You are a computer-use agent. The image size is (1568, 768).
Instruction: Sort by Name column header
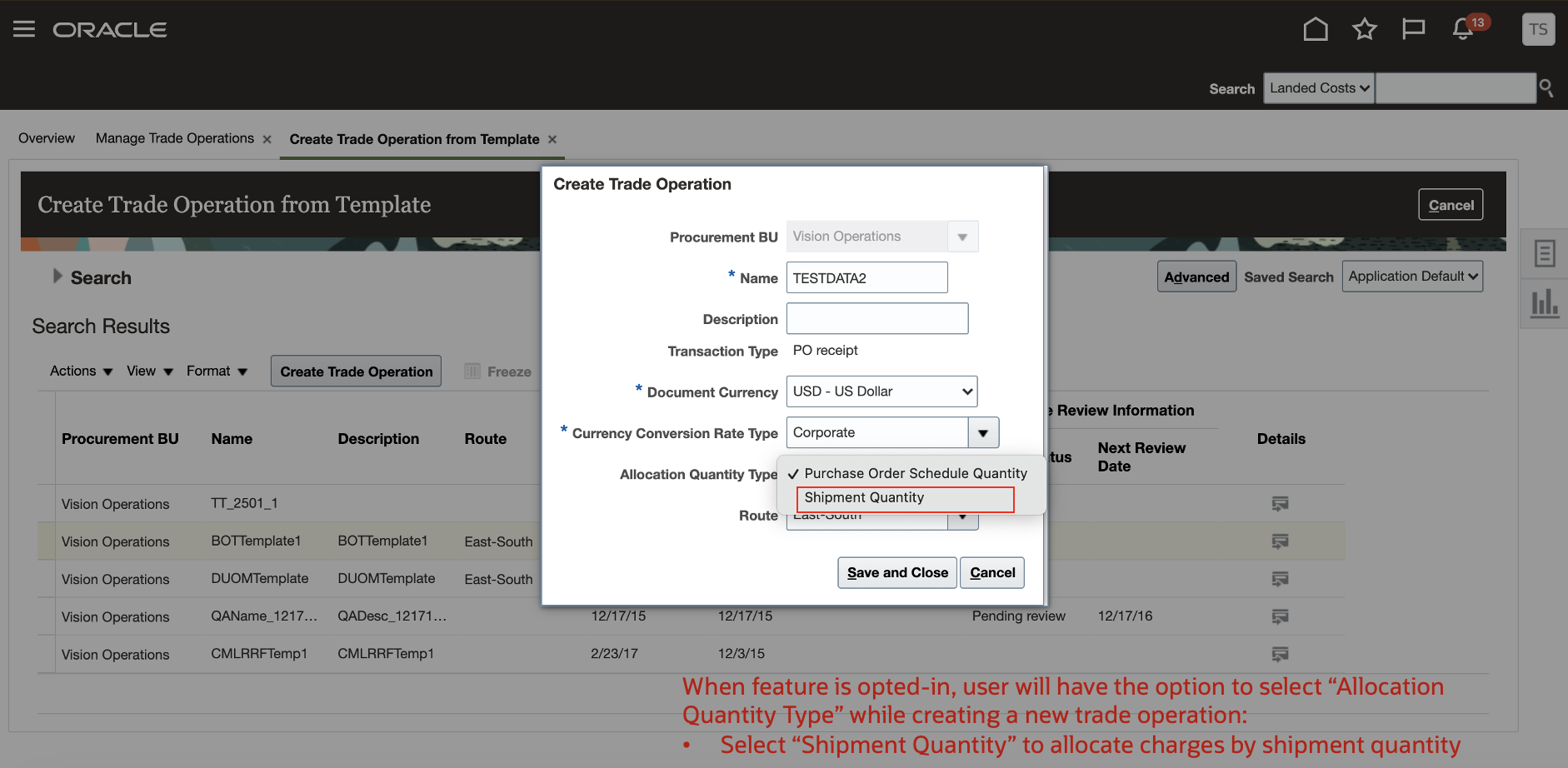tap(232, 439)
